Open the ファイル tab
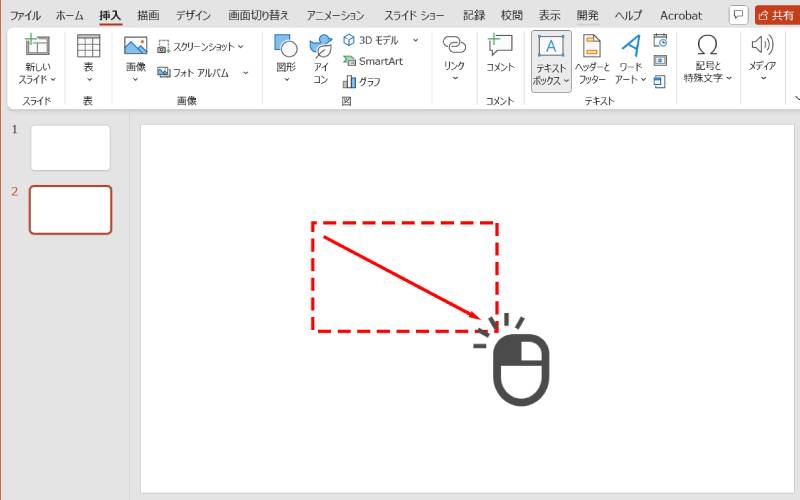The image size is (800, 500). tap(25, 15)
